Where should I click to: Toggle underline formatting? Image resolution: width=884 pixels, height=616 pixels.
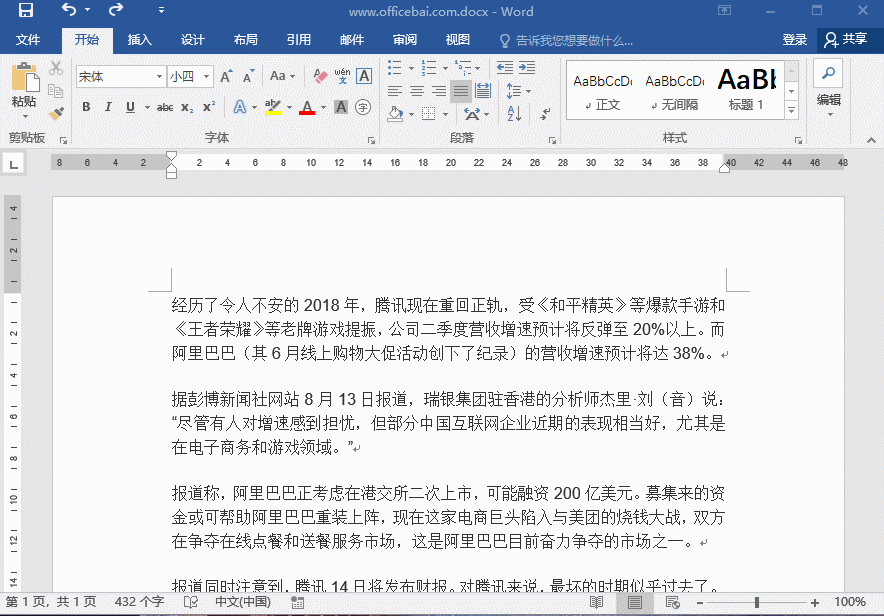point(130,107)
